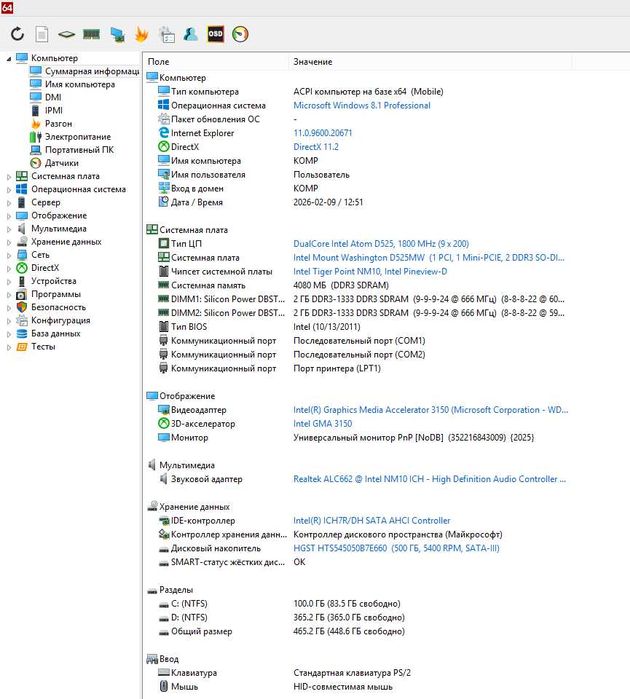Select Программы in the left tree

[x=56, y=294]
